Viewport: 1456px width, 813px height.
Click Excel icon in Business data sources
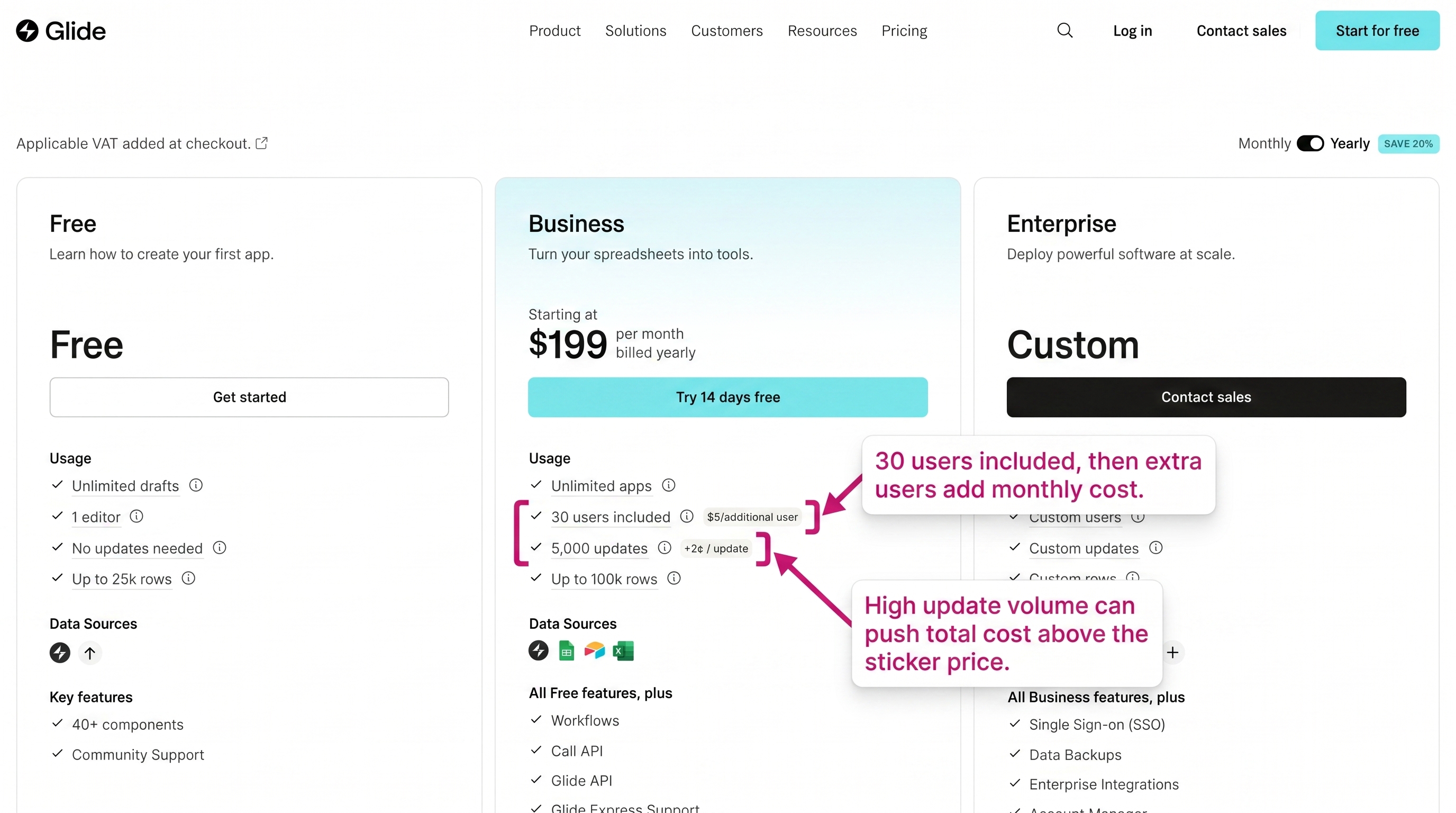[x=623, y=651]
